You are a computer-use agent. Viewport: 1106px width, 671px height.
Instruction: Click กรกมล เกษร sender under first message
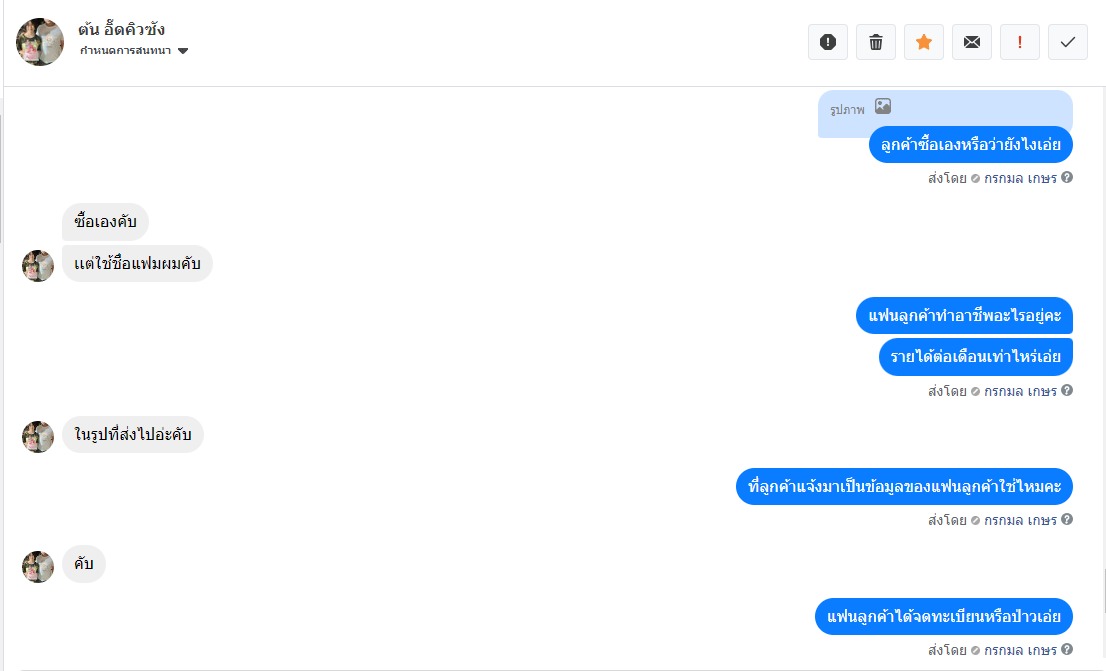pyautogui.click(x=1020, y=179)
